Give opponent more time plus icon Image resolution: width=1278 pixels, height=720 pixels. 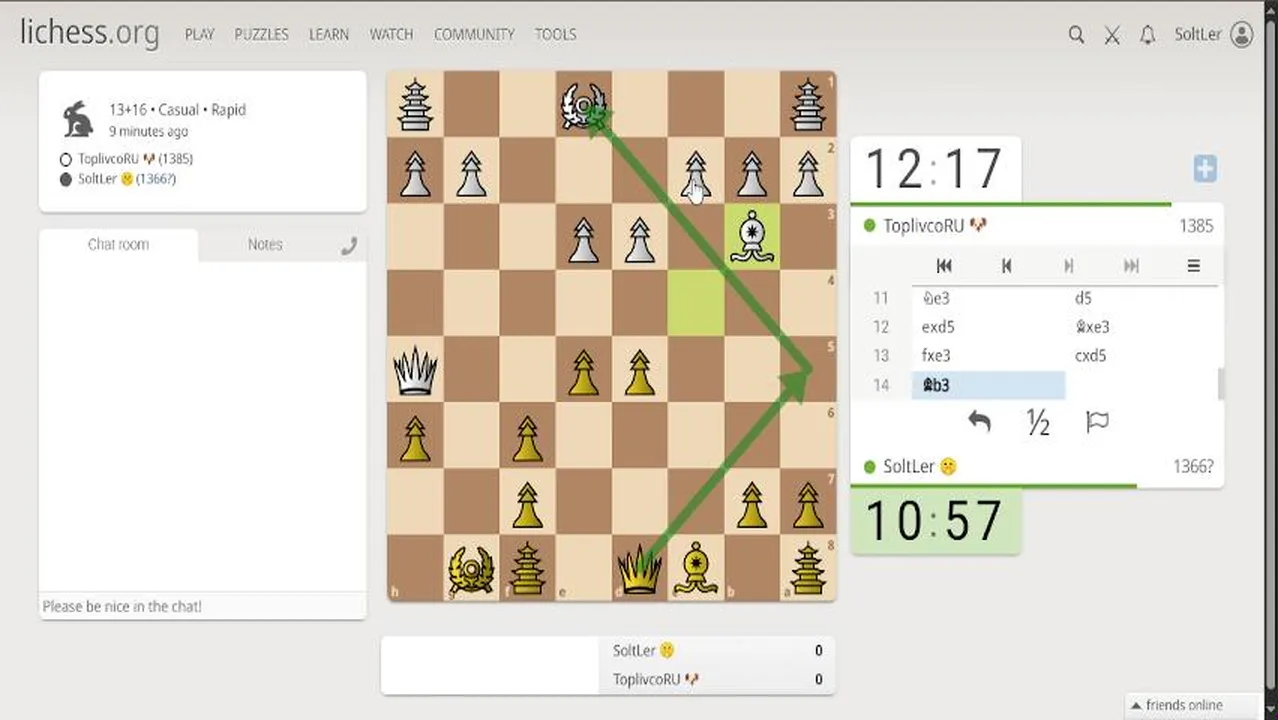tap(1205, 169)
